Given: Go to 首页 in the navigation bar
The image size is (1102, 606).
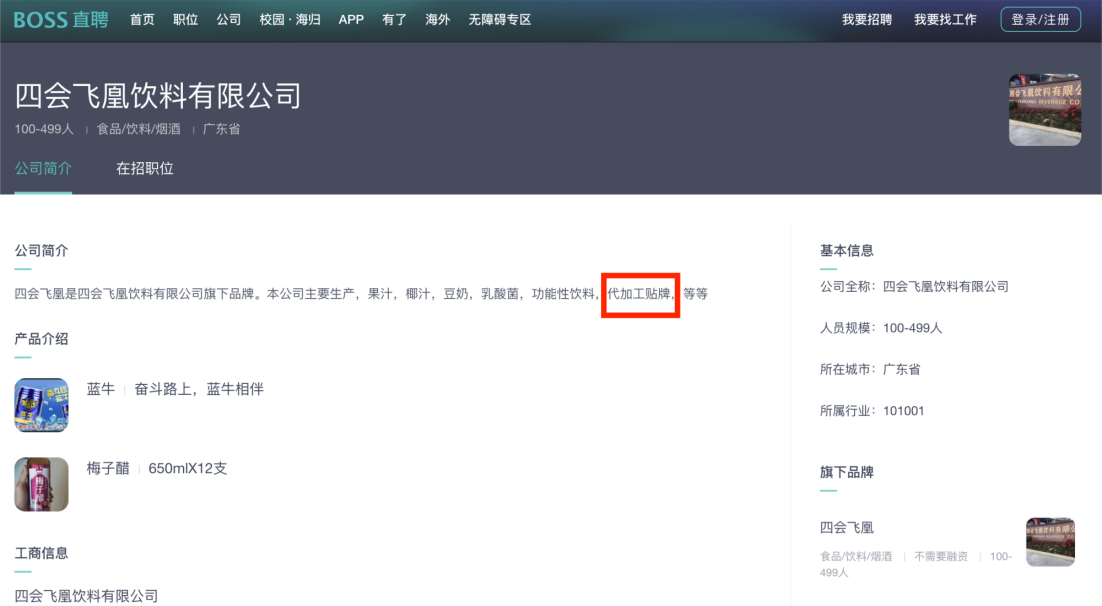Looking at the screenshot, I should coord(142,20).
